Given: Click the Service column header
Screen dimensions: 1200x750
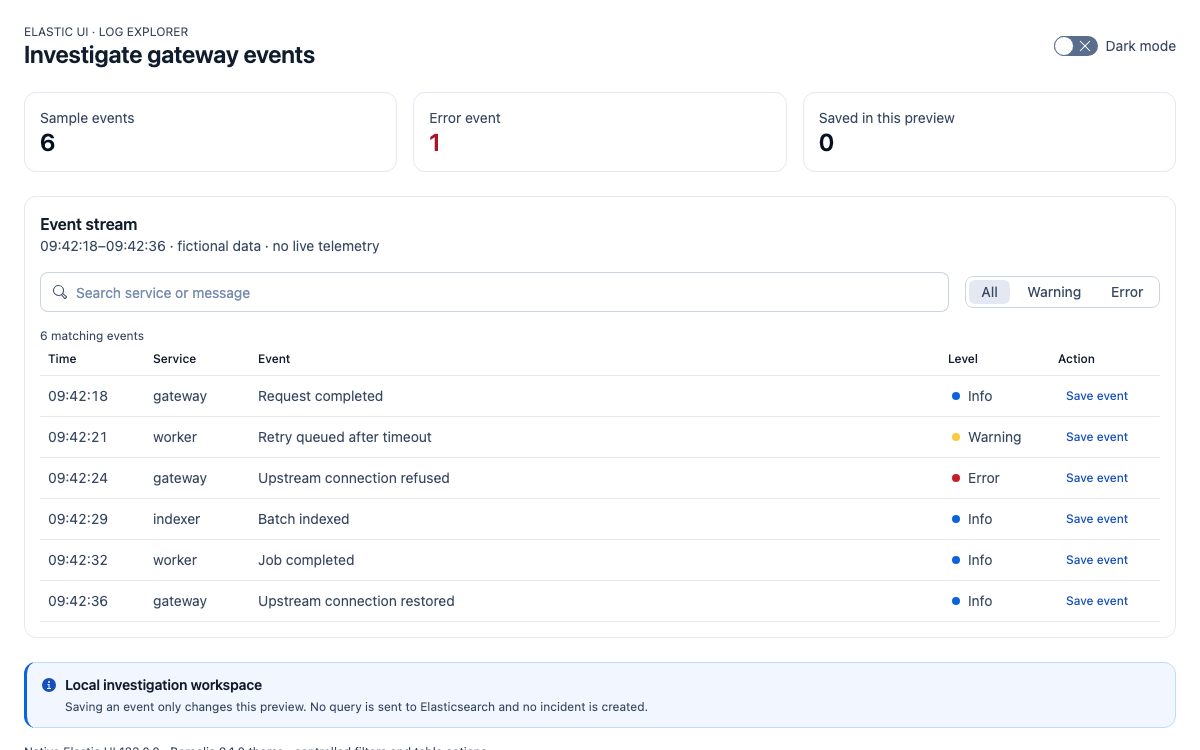Looking at the screenshot, I should tap(174, 358).
